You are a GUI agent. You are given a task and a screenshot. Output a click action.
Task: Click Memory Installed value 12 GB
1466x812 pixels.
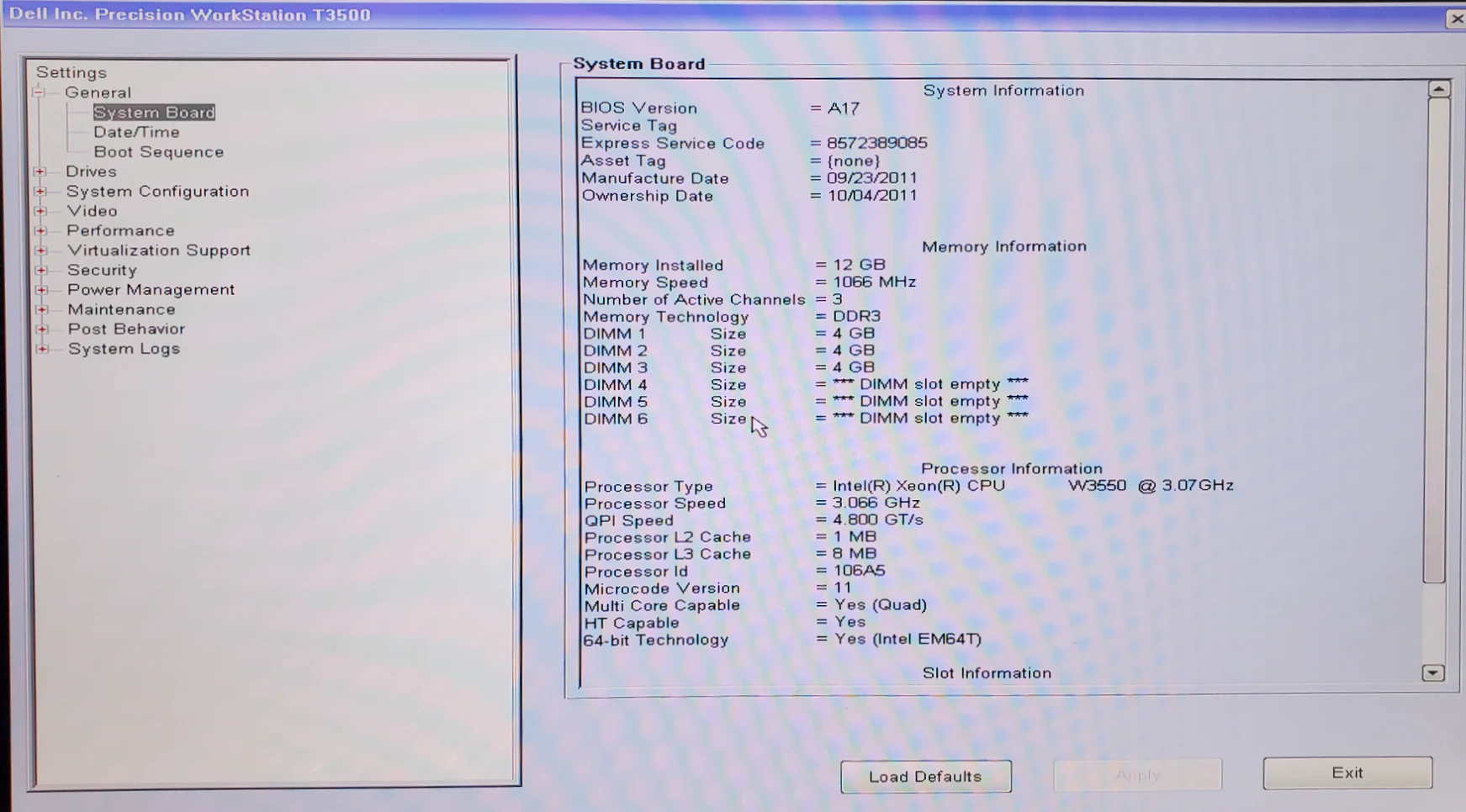pyautogui.click(x=859, y=265)
